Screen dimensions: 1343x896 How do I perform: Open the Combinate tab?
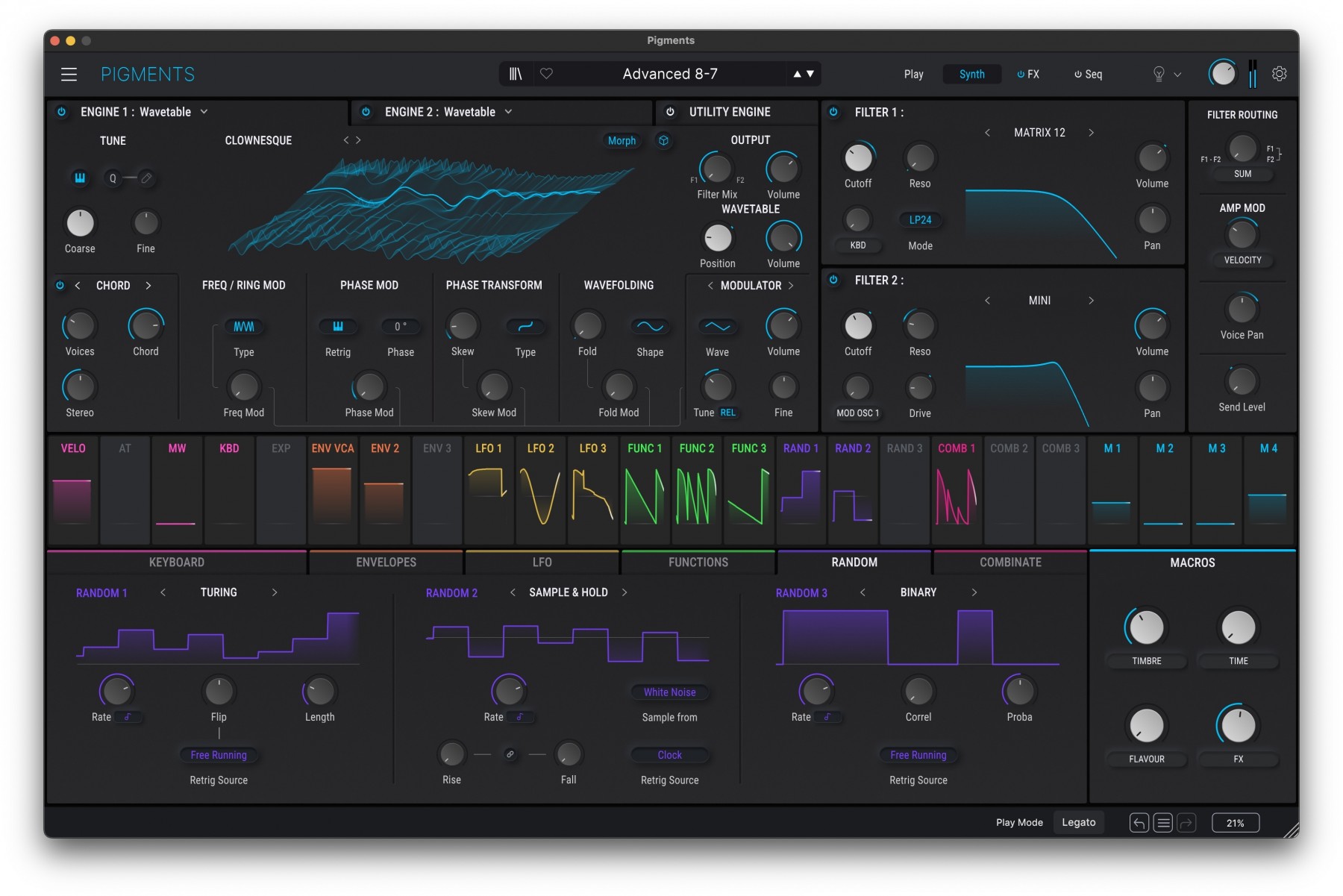pyautogui.click(x=1010, y=563)
